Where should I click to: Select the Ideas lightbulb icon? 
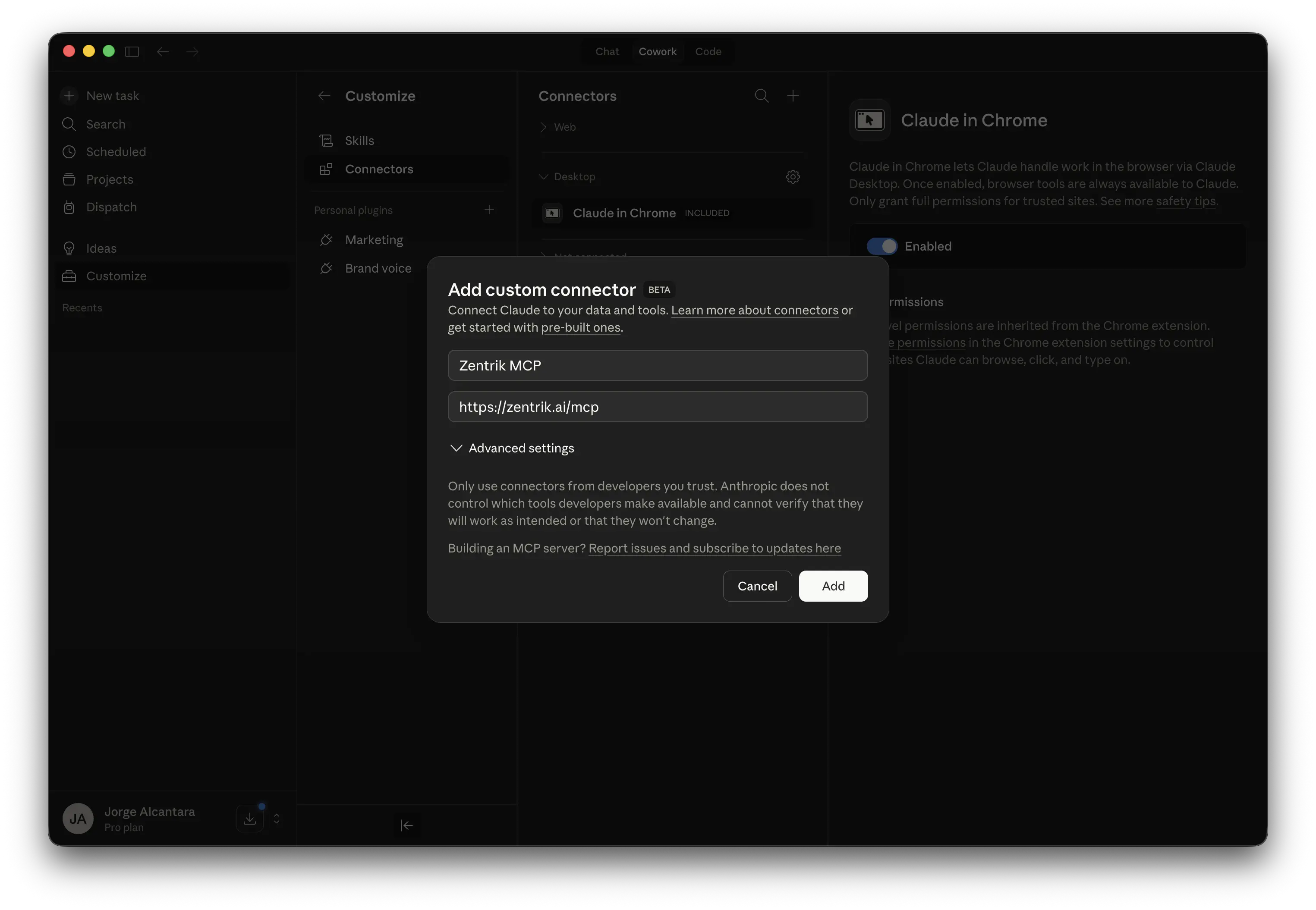[x=69, y=248]
